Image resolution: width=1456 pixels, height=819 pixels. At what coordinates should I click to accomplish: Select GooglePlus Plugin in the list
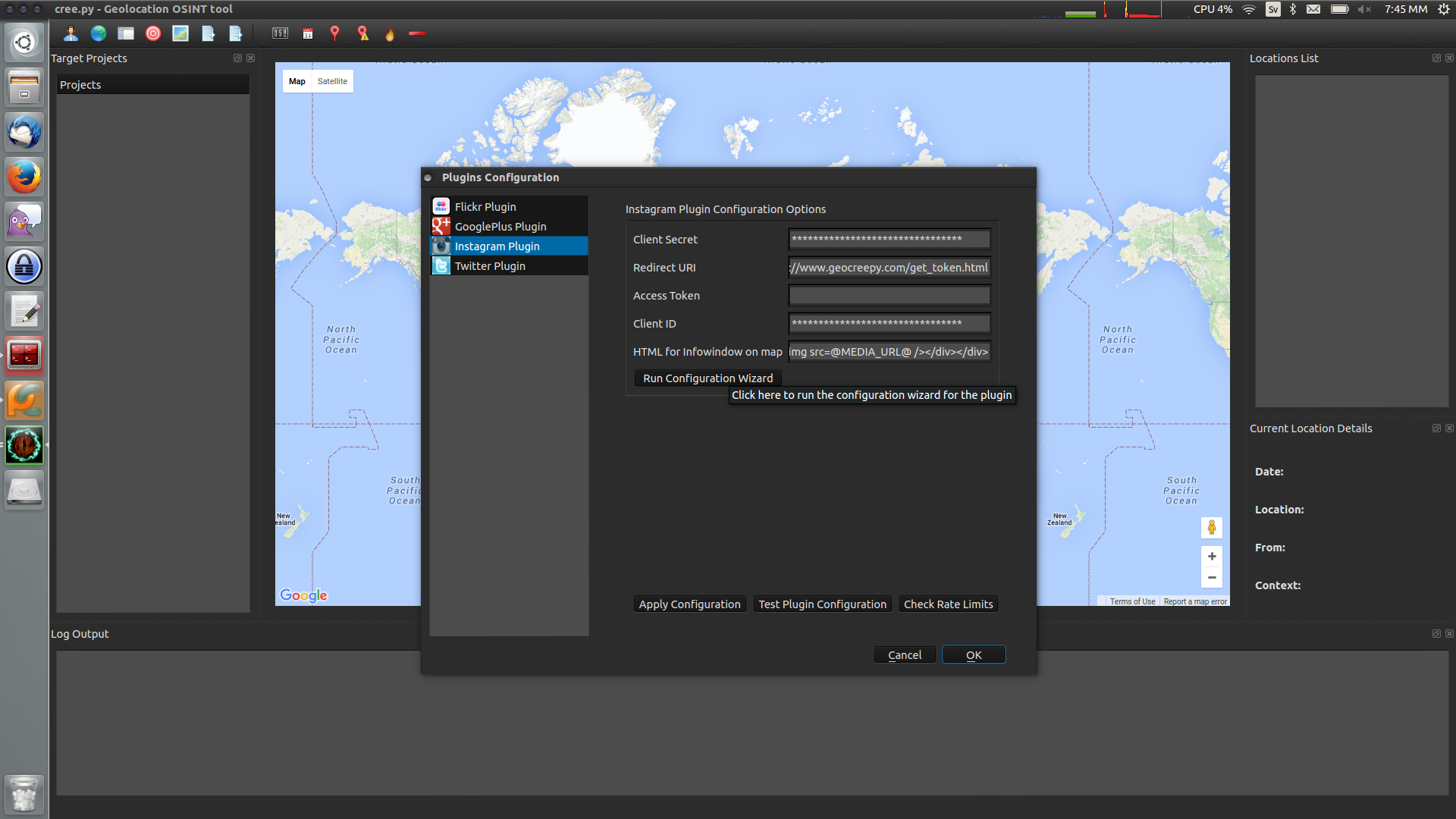[509, 226]
